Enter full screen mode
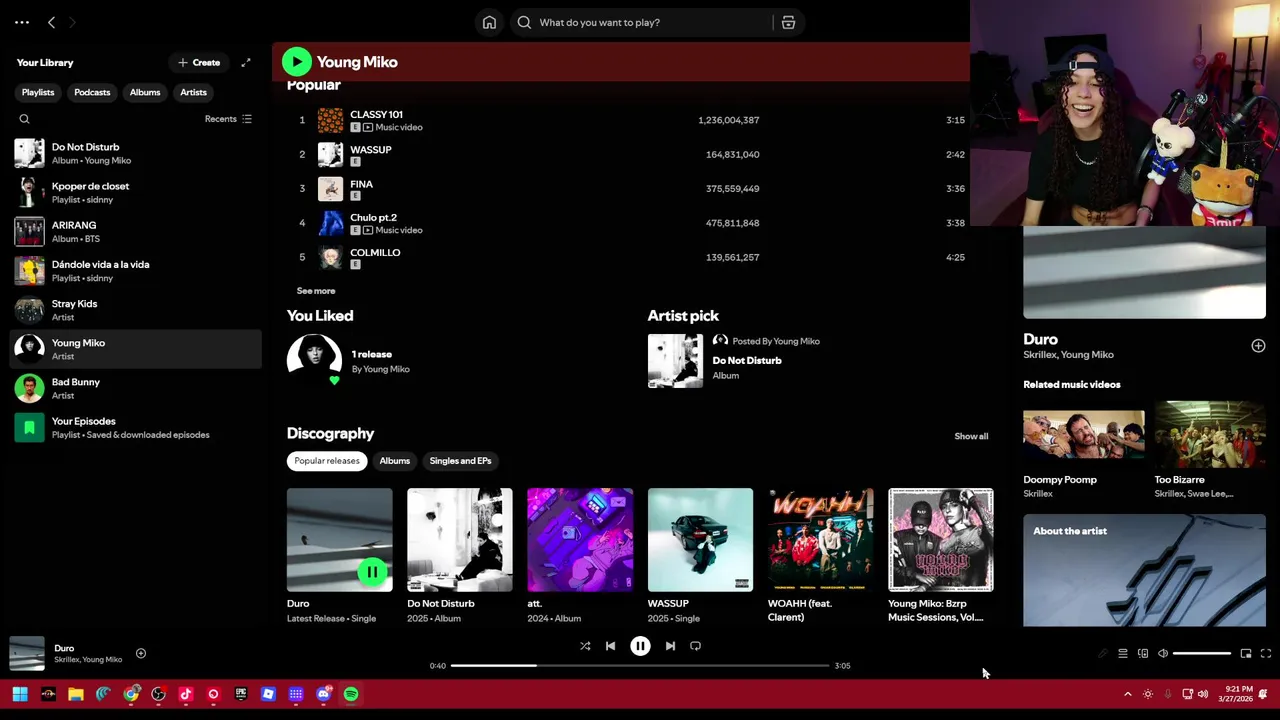 click(1266, 654)
